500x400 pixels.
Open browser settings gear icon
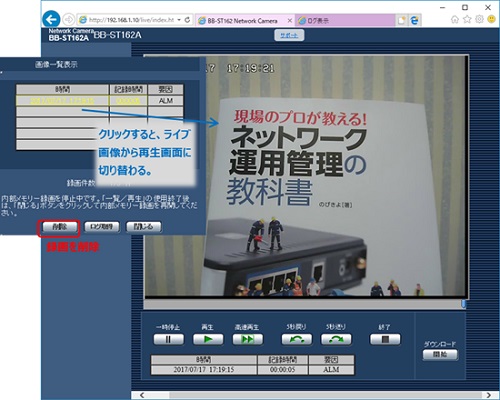[x=479, y=19]
